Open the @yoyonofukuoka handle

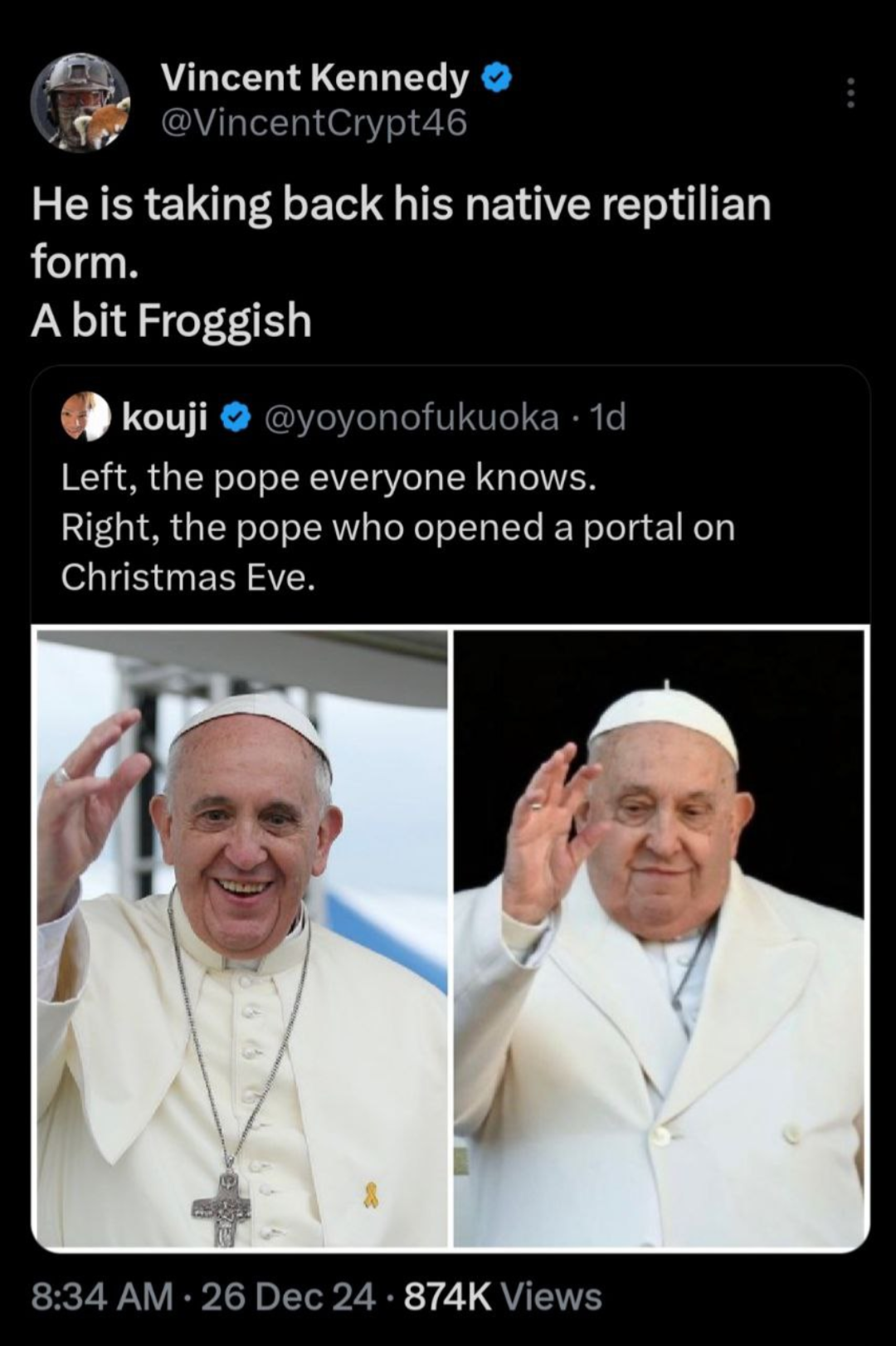(411, 417)
